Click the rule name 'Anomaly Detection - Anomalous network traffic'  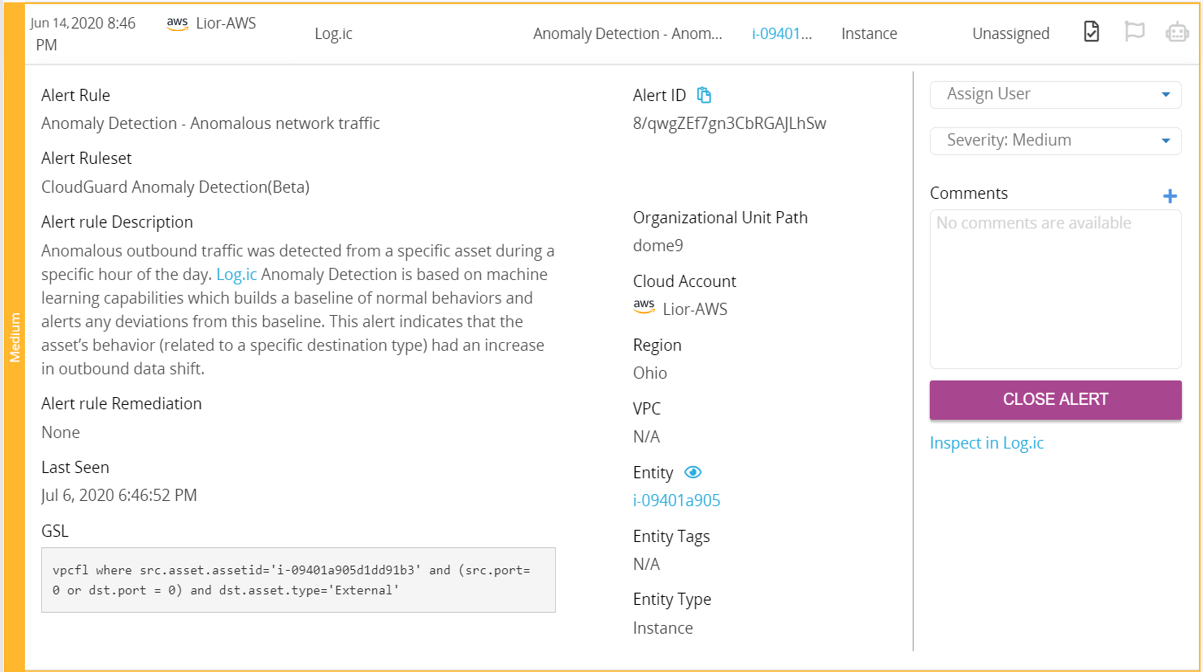pos(211,123)
